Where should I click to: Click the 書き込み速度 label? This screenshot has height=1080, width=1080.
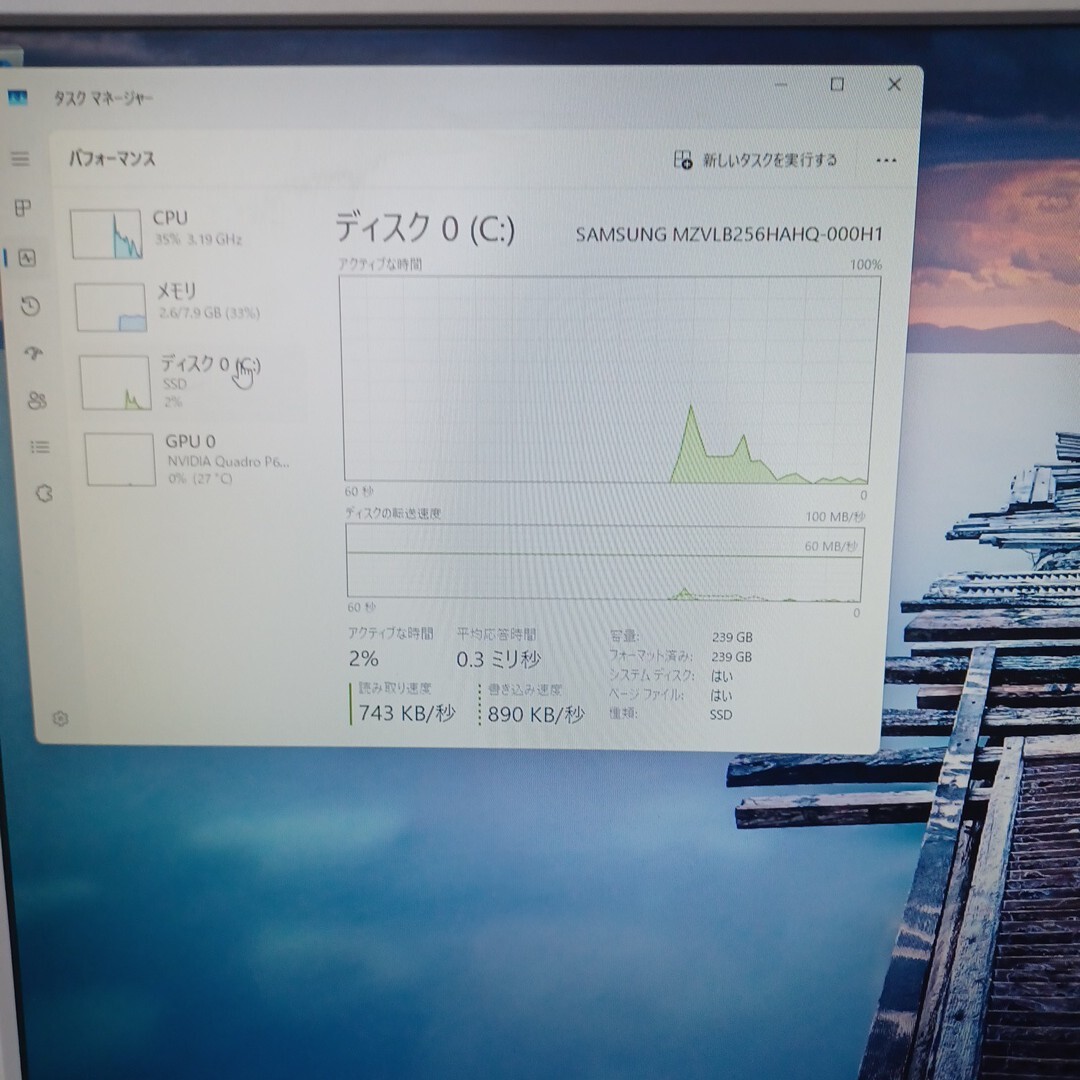coord(525,689)
